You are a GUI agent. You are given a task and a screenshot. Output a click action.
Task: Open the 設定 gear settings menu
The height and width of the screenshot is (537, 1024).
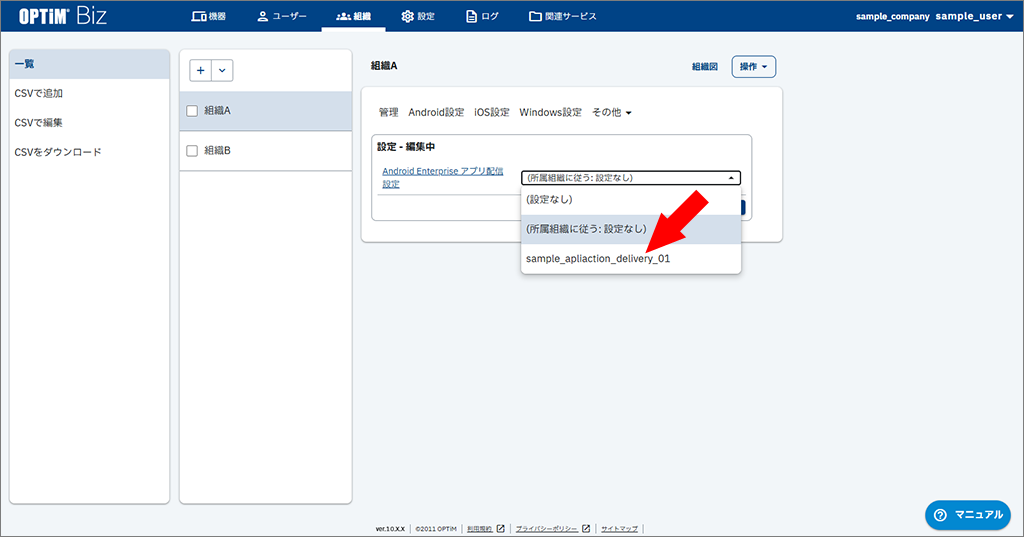tap(417, 16)
